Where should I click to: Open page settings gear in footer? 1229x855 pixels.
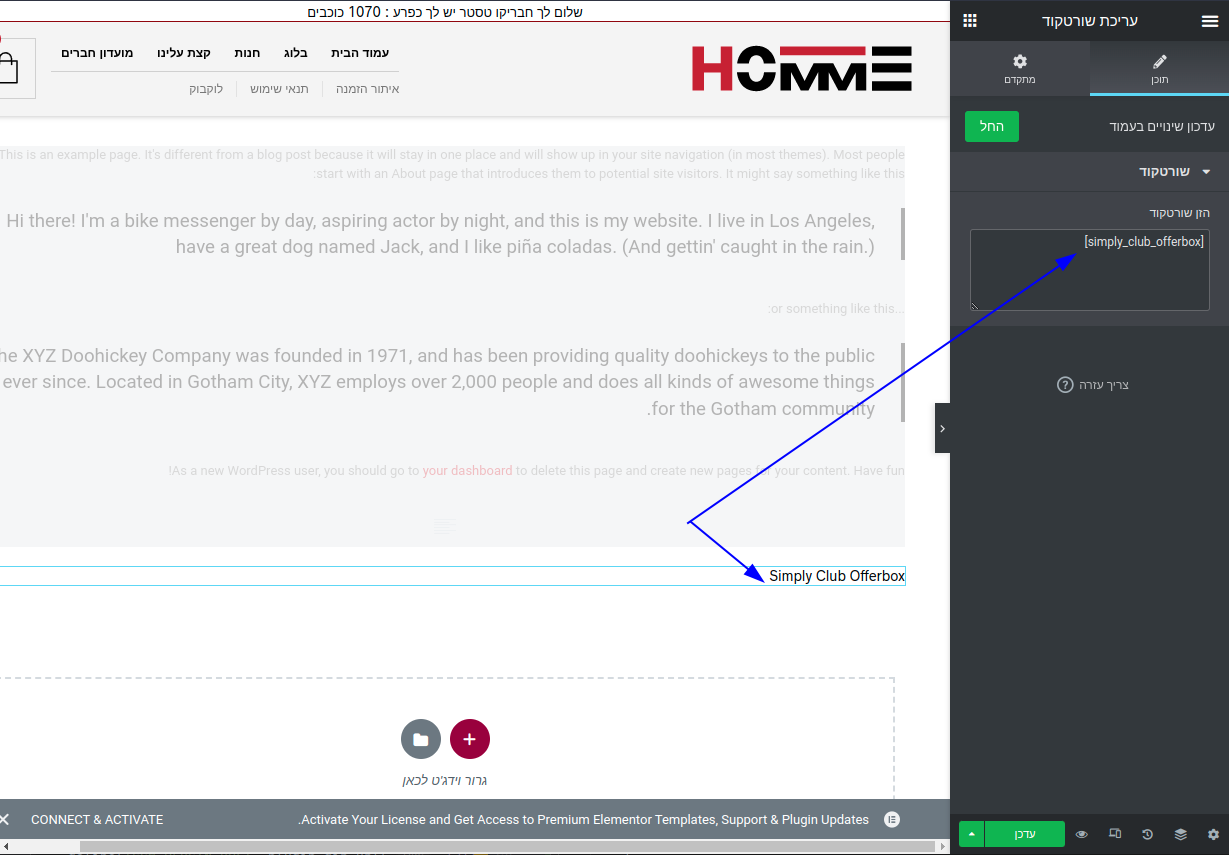(1213, 834)
